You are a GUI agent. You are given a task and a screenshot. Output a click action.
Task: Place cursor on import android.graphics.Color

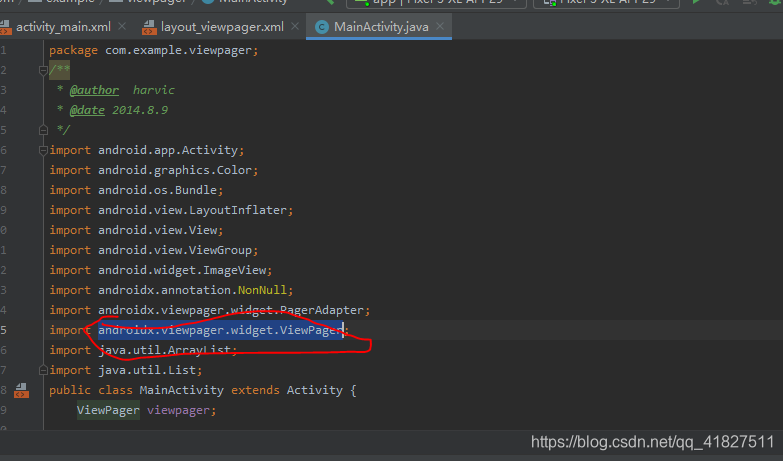click(x=154, y=170)
